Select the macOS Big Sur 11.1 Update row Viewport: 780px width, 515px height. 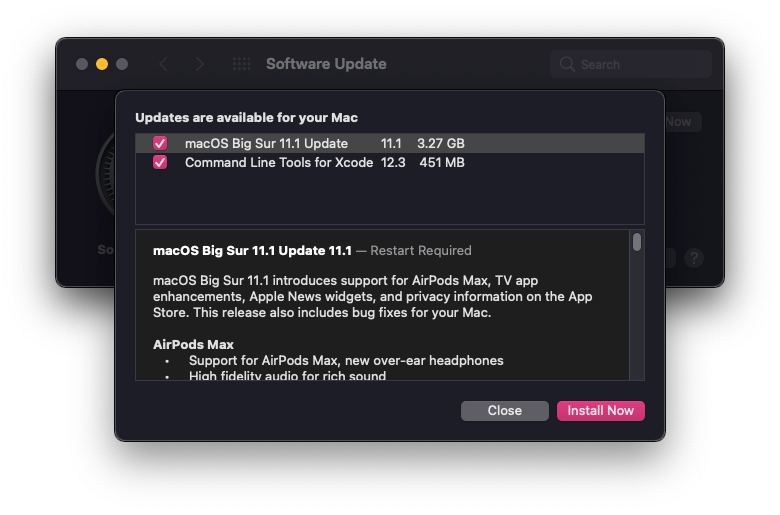(390, 143)
